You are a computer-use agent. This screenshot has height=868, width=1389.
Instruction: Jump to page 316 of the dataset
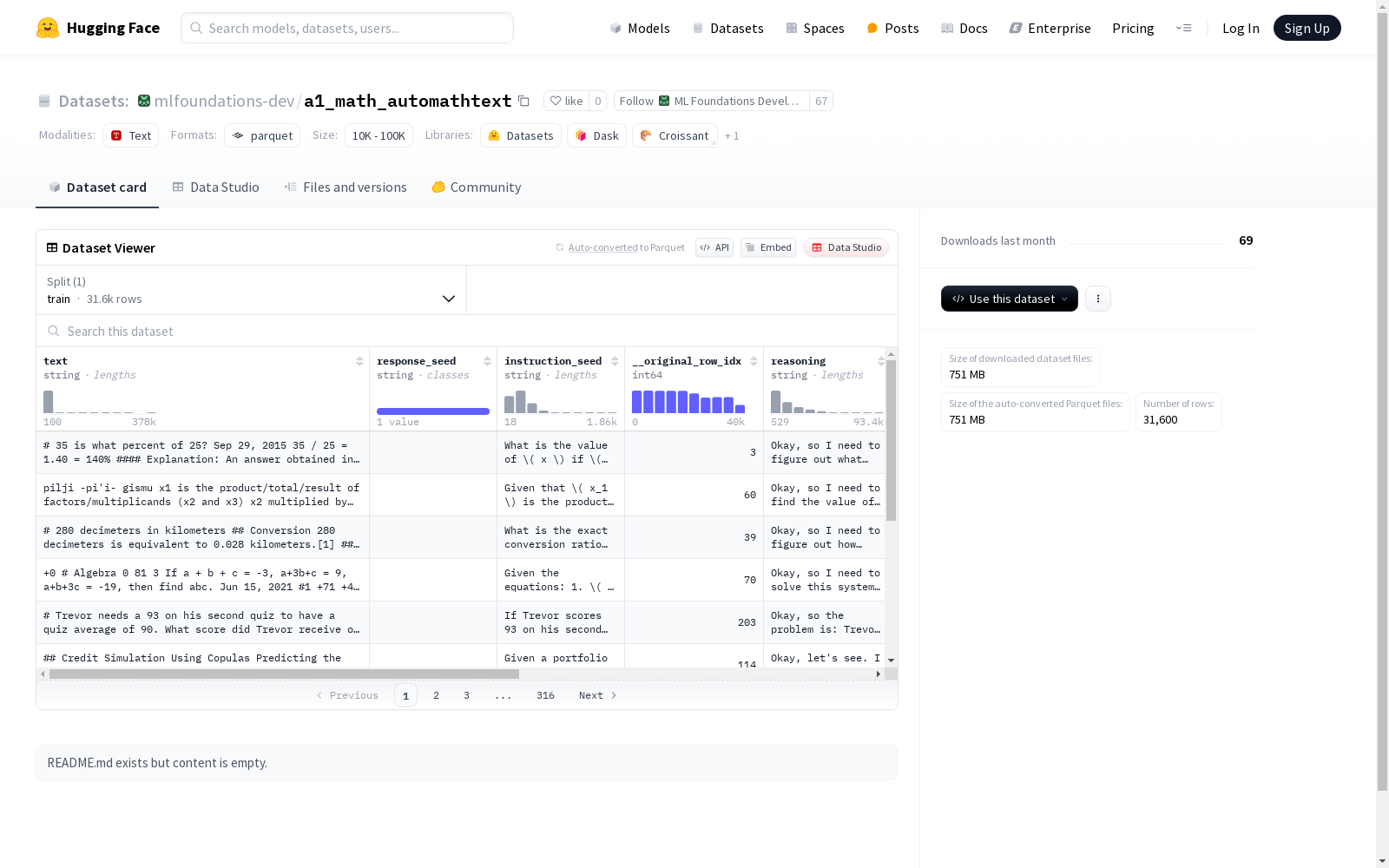(x=545, y=695)
